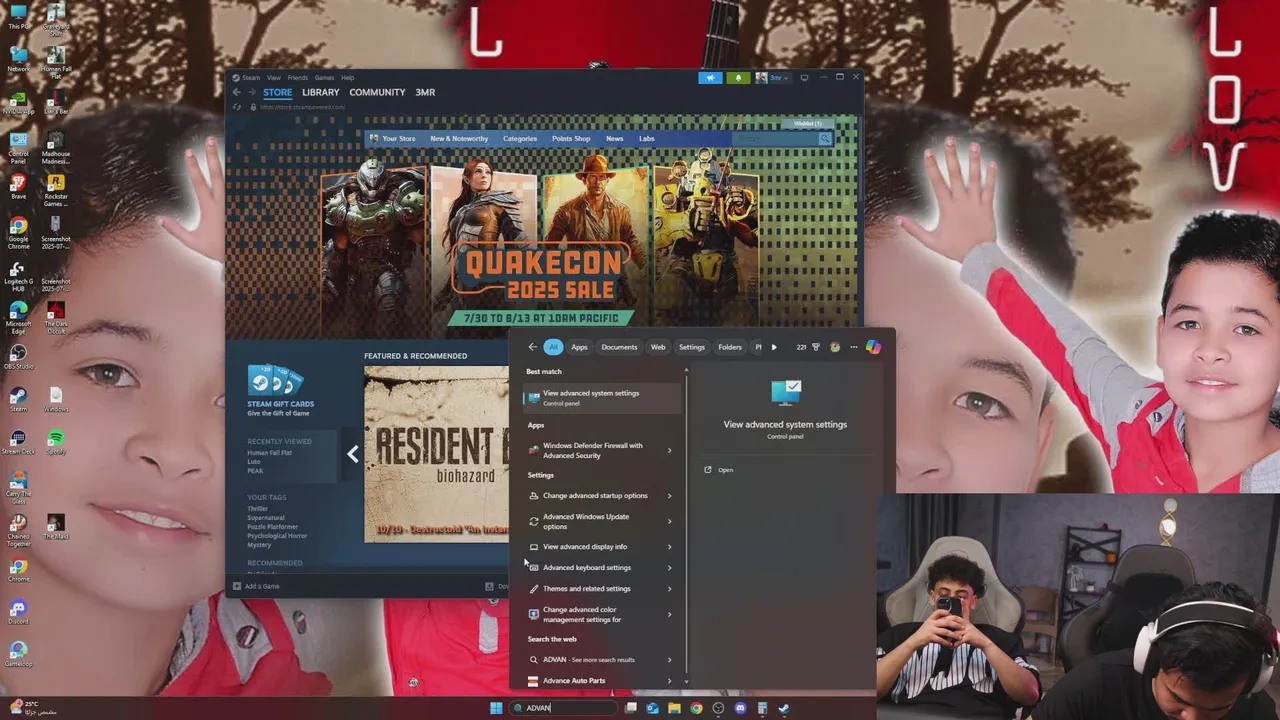1280x720 pixels.
Task: Open Microsoft Edge desktop shortcut
Action: coord(18,318)
